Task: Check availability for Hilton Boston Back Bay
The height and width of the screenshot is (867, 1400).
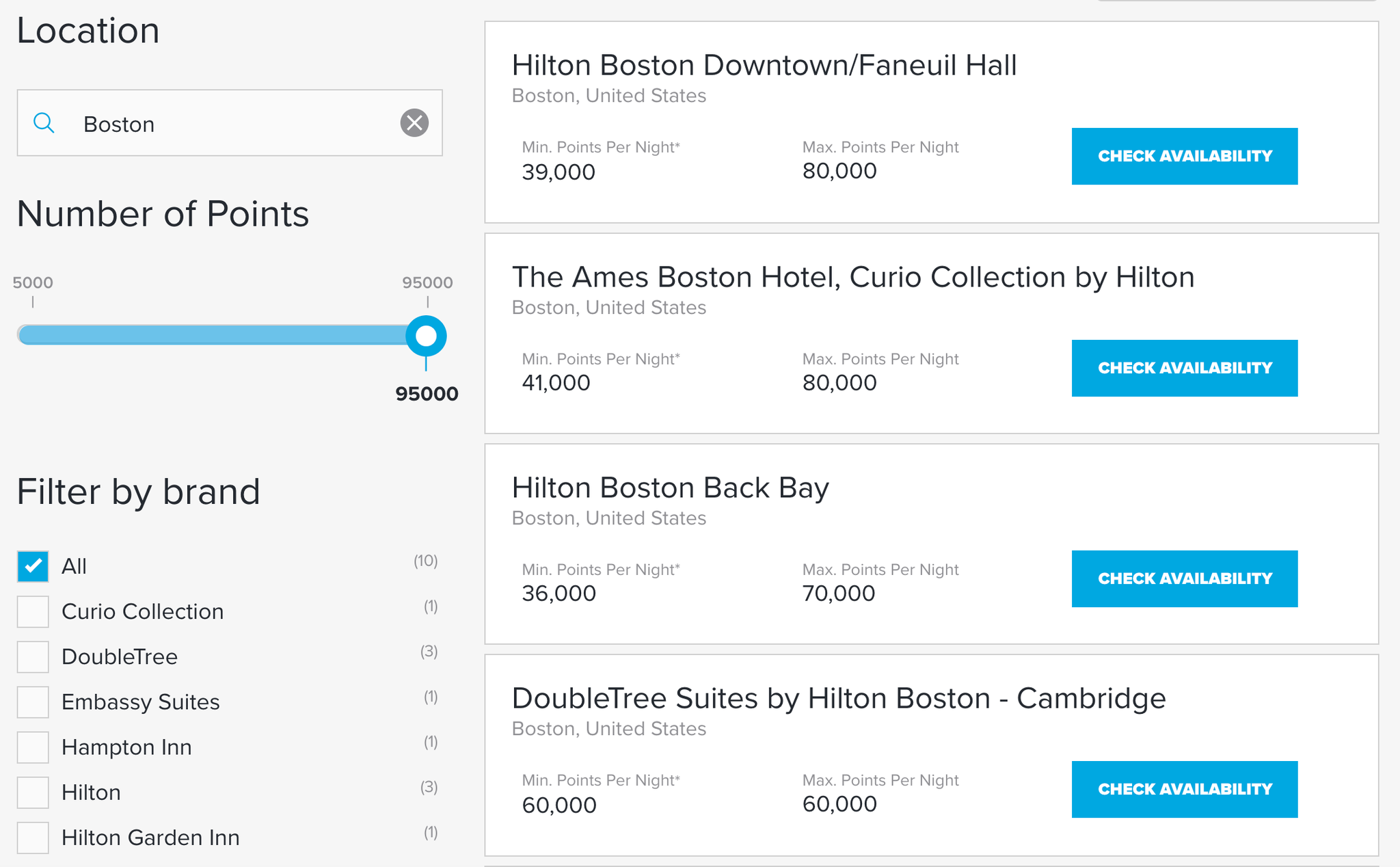Action: coord(1184,578)
